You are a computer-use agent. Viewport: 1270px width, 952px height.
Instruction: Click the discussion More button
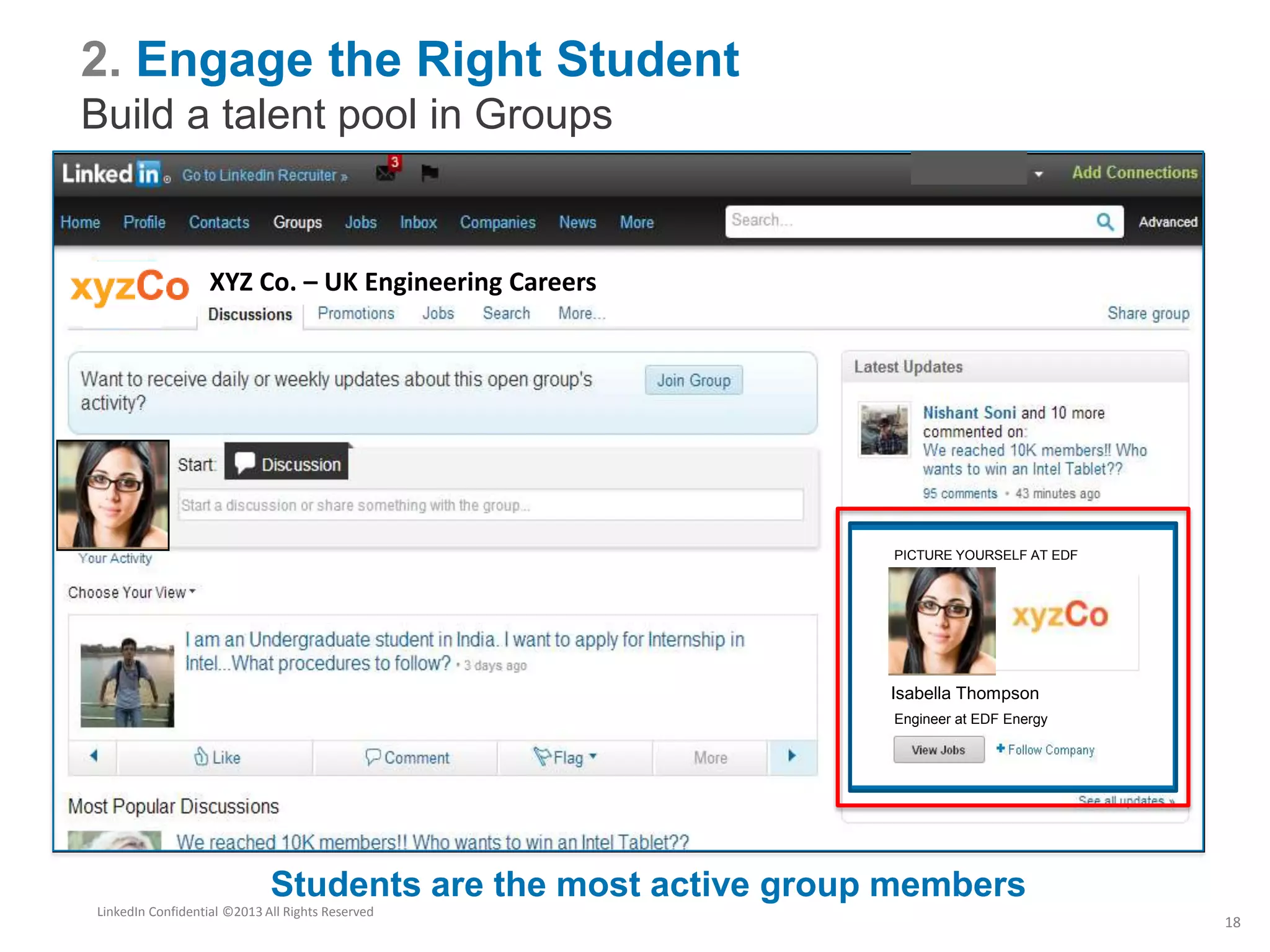point(711,757)
